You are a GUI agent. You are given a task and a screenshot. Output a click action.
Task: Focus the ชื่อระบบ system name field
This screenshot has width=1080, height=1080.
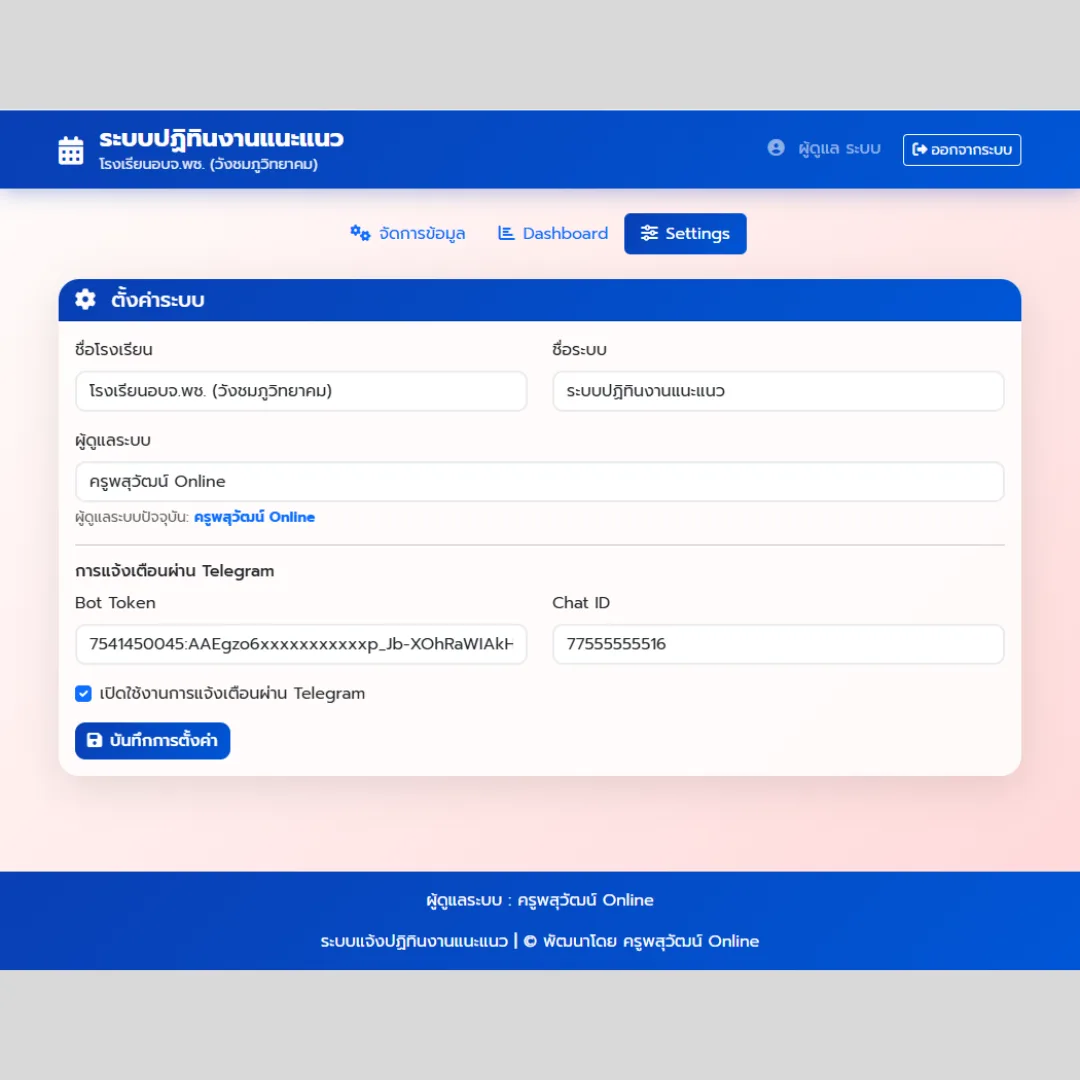click(x=778, y=391)
